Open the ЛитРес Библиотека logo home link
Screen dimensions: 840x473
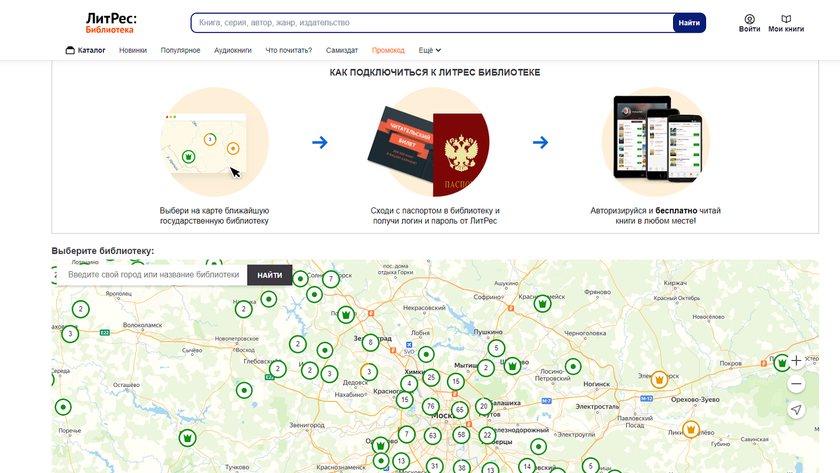[x=111, y=23]
